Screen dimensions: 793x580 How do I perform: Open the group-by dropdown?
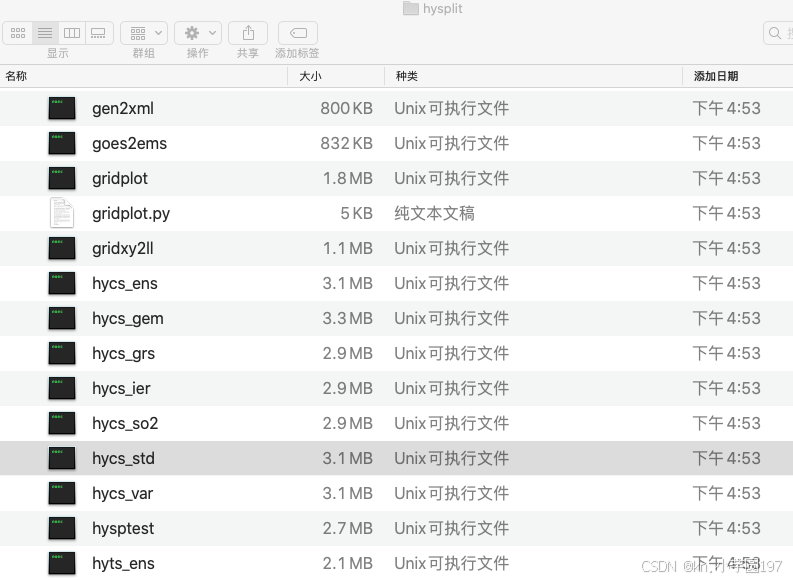(x=144, y=33)
